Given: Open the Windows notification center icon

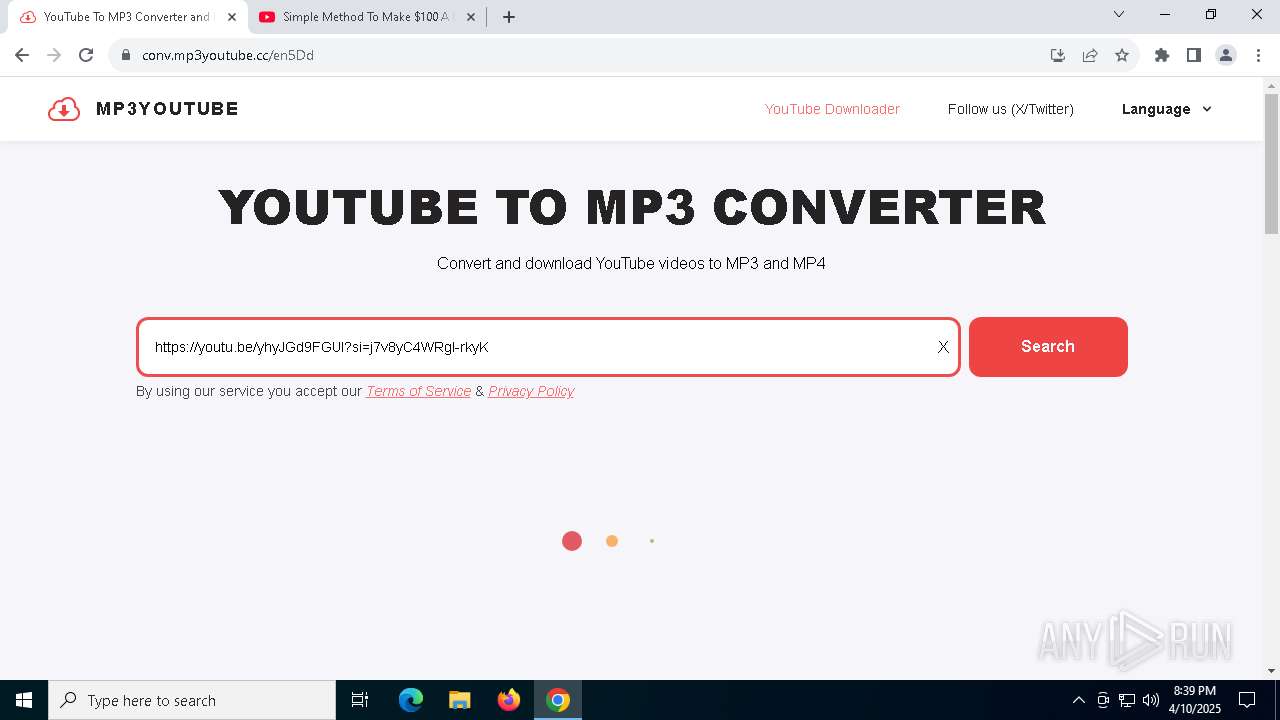Looking at the screenshot, I should click(1247, 700).
